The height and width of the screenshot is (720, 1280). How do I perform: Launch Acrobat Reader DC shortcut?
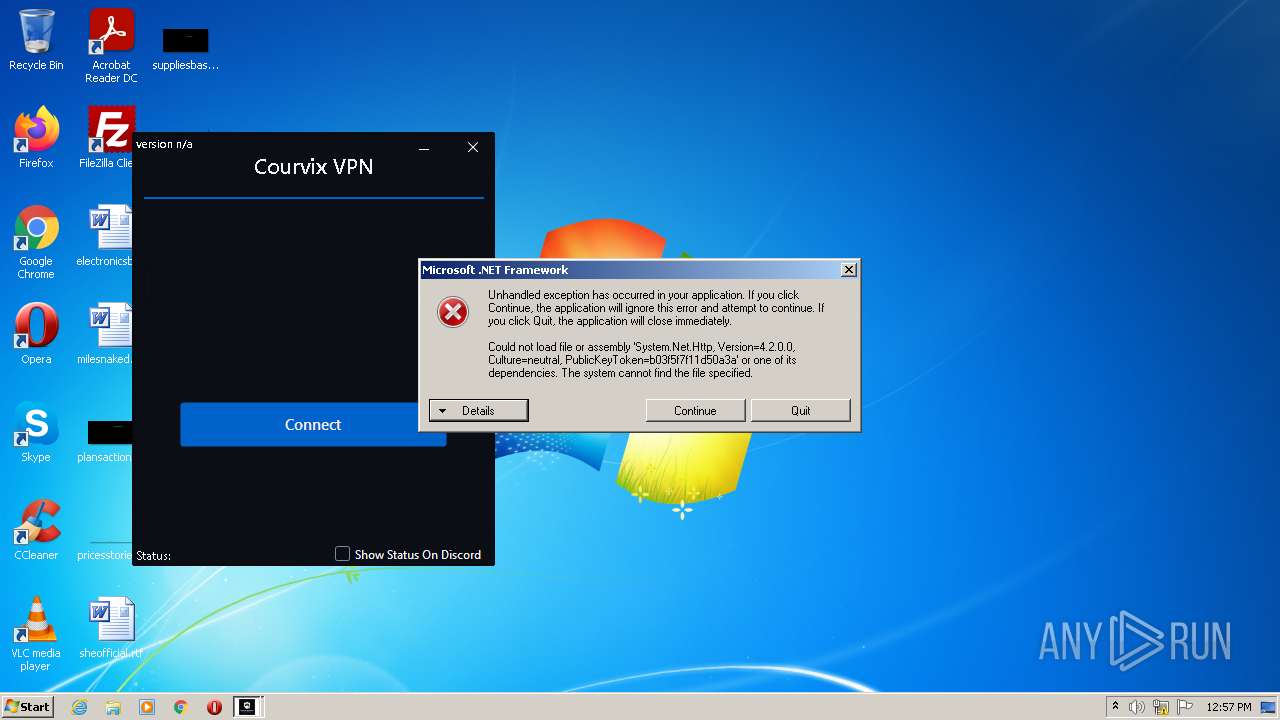111,46
